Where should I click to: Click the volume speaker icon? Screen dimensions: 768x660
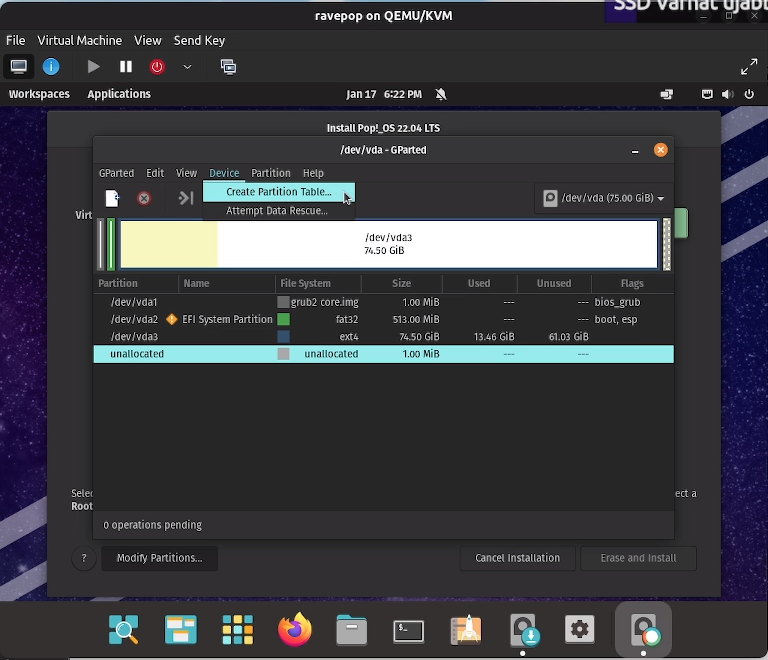(x=728, y=94)
